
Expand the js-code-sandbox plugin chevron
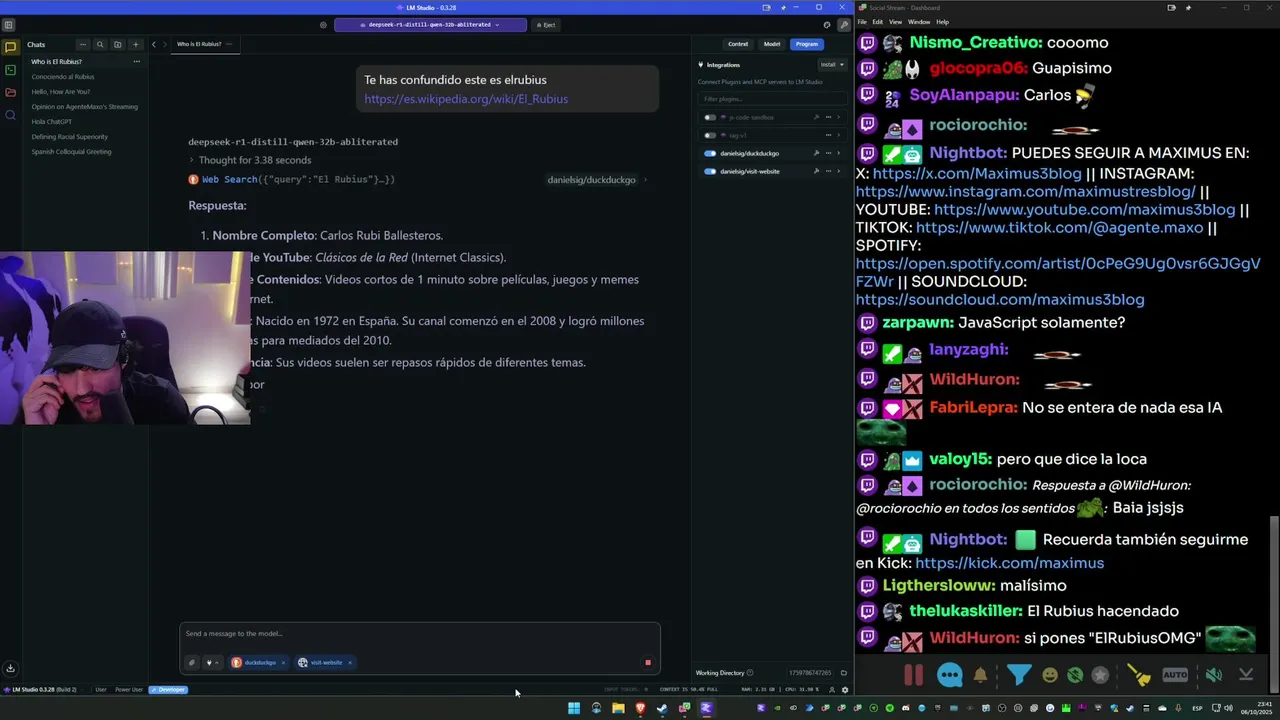click(x=838, y=117)
